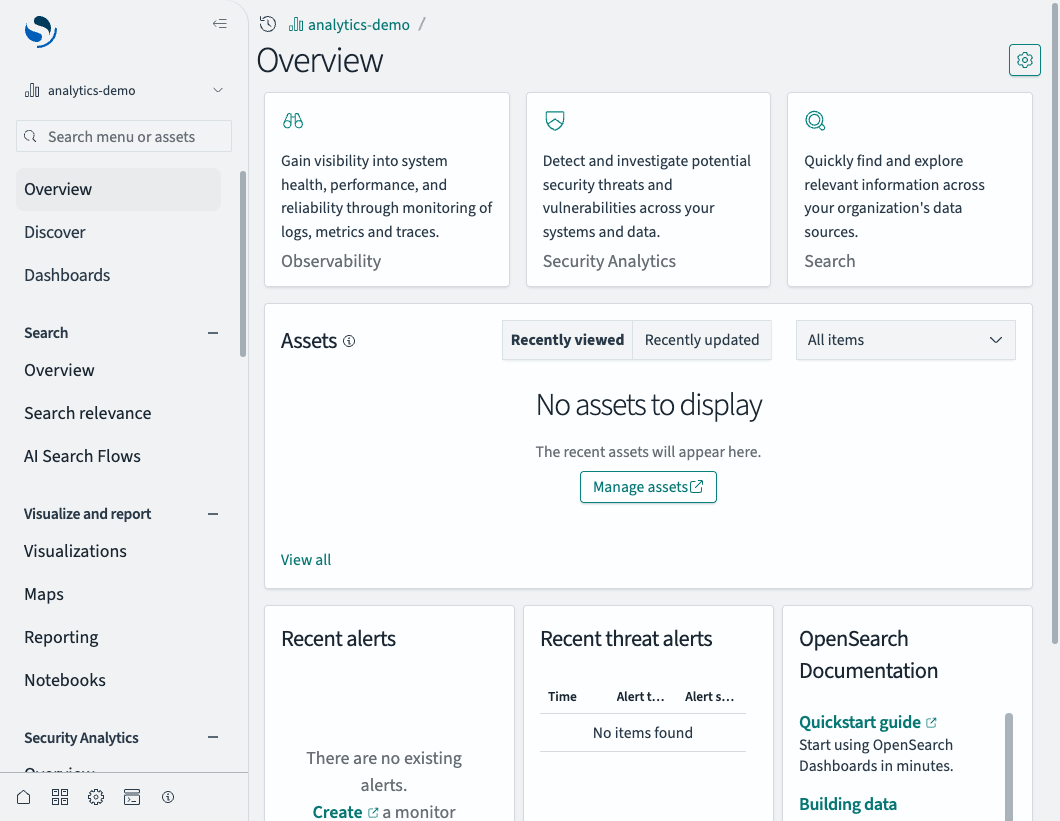This screenshot has width=1060, height=821.
Task: Click the Security Analytics shield icon
Action: click(x=554, y=120)
